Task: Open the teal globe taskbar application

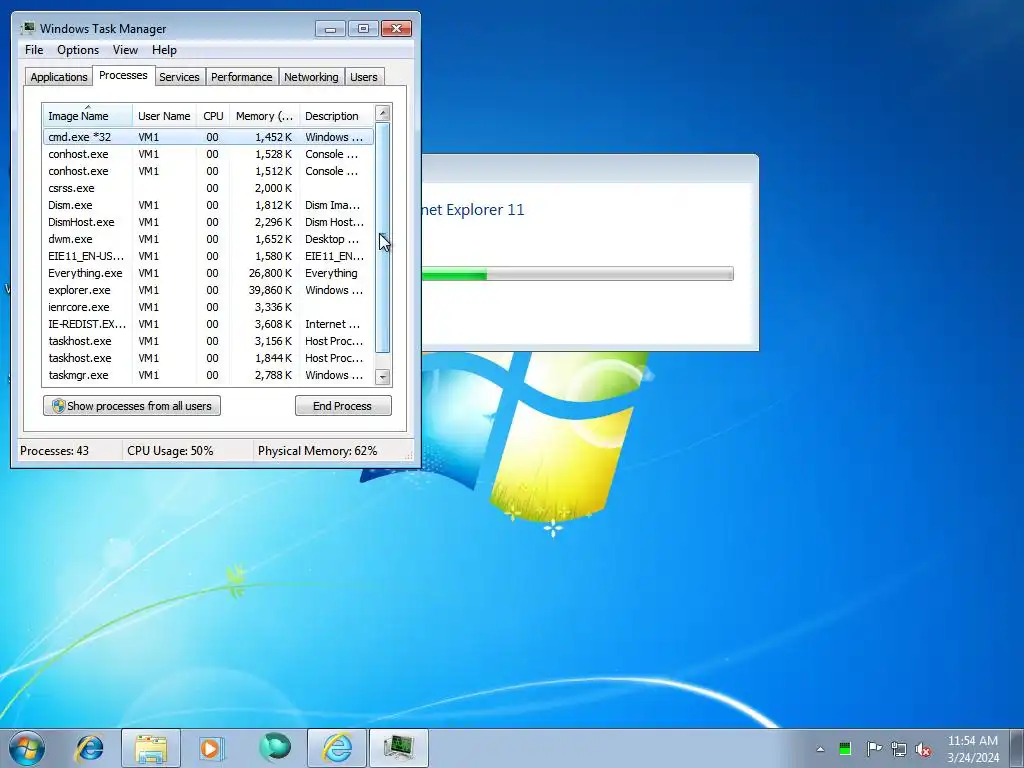Action: pyautogui.click(x=275, y=748)
